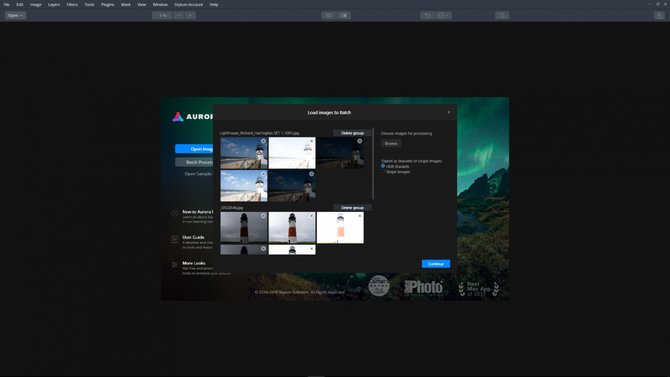This screenshot has width=670, height=377.
Task: Remove the overexposed white Lighthouse group thumbnail via X
Action: click(311, 141)
